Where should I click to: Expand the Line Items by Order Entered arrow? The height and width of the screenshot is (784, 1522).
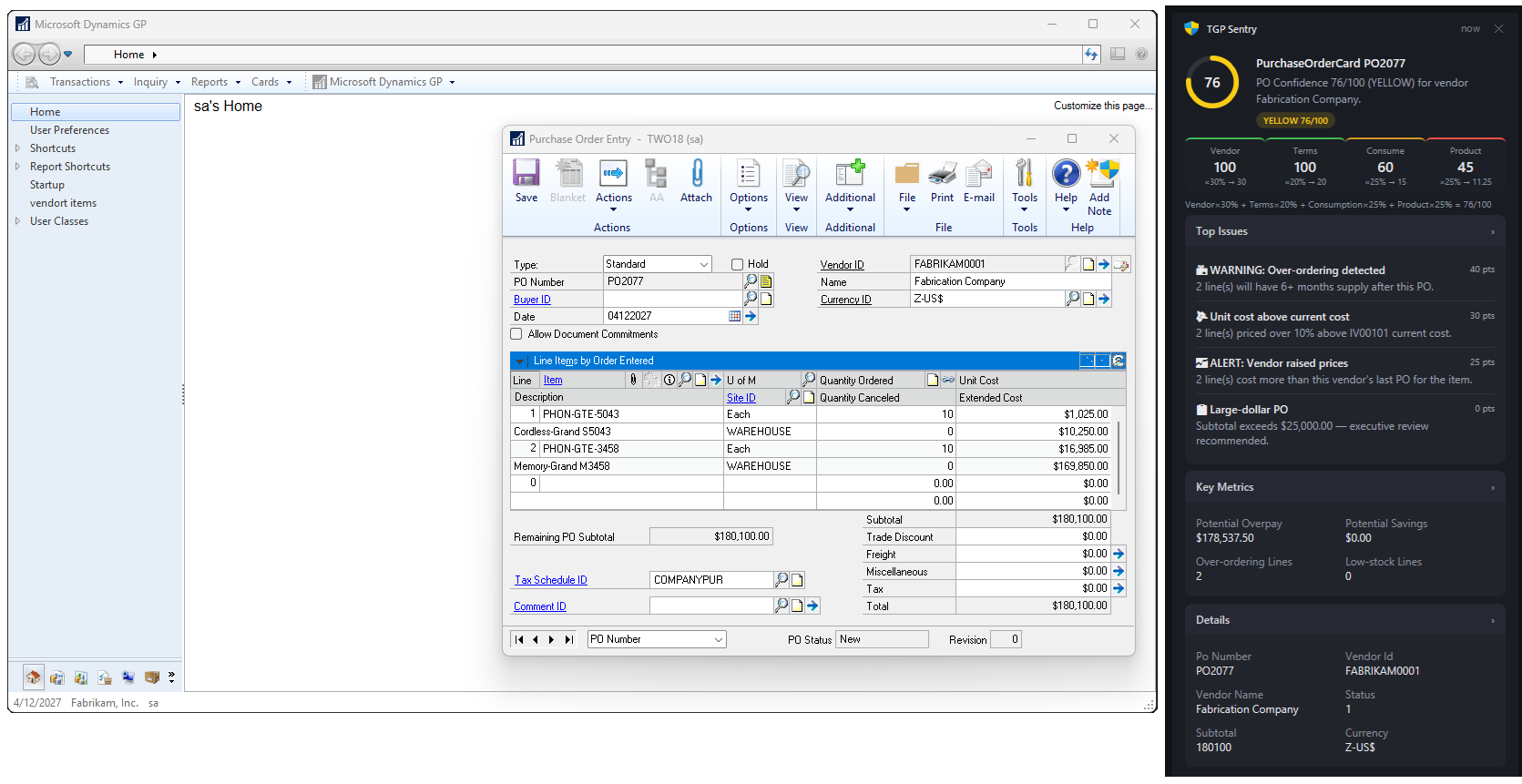(519, 361)
